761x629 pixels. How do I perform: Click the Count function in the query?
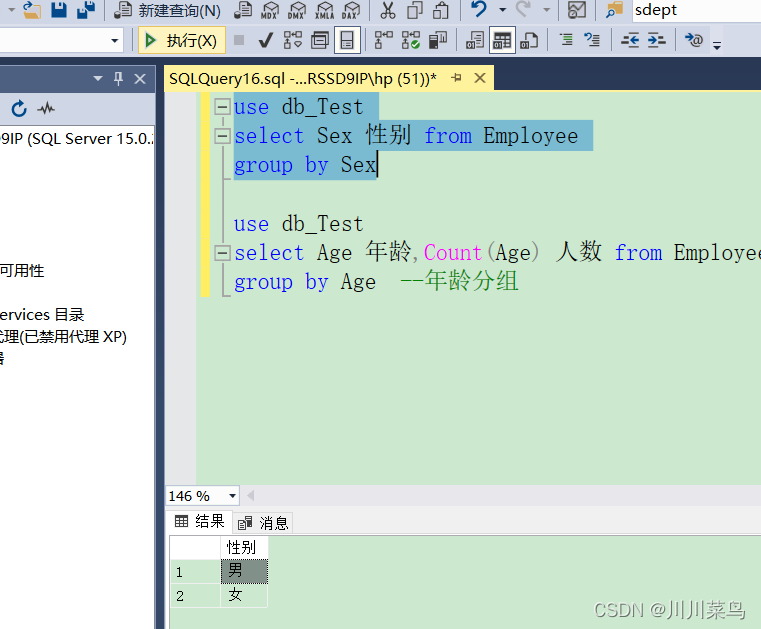(453, 253)
